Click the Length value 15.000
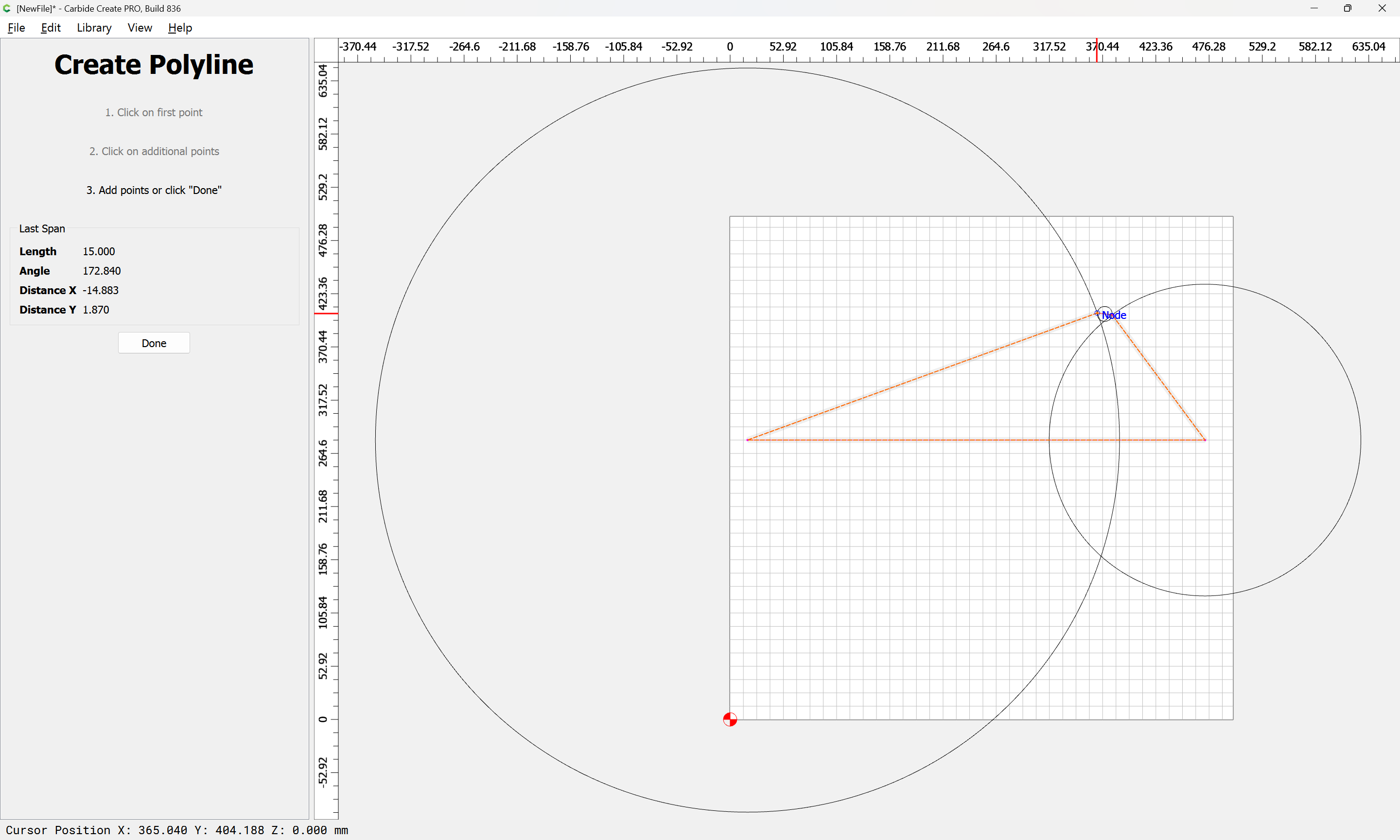The height and width of the screenshot is (840, 1400). 99,251
